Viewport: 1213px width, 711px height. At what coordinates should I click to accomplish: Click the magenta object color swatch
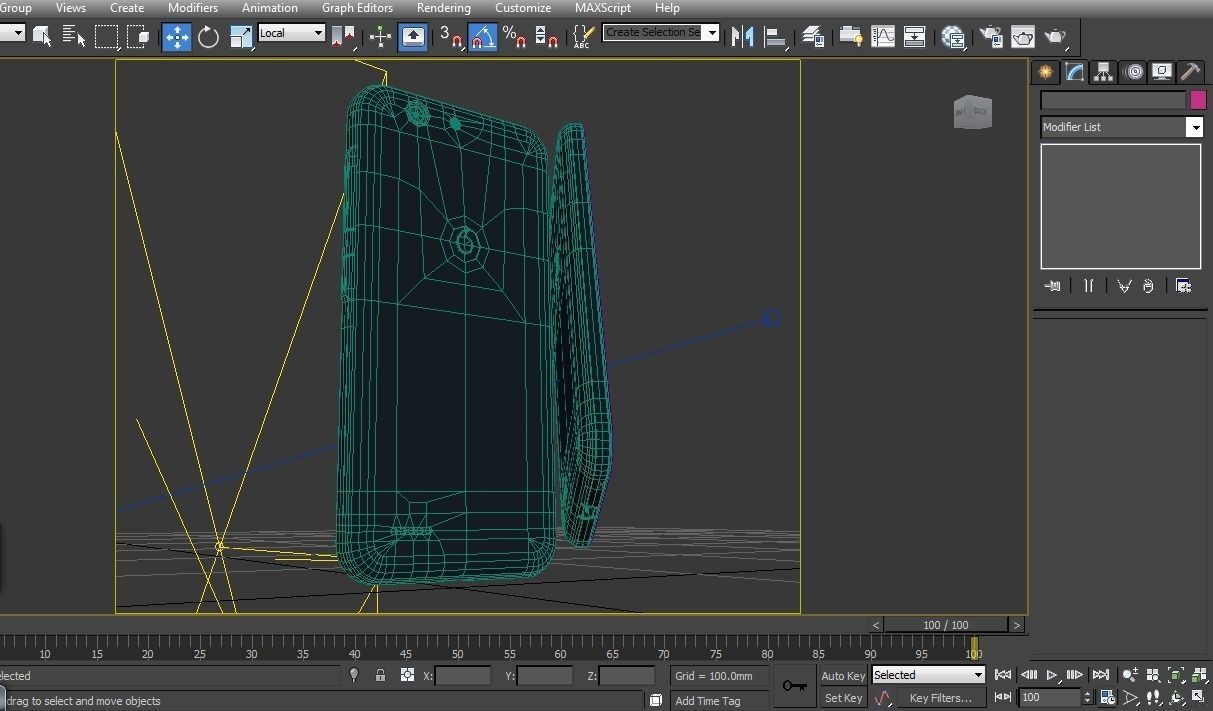point(1198,100)
